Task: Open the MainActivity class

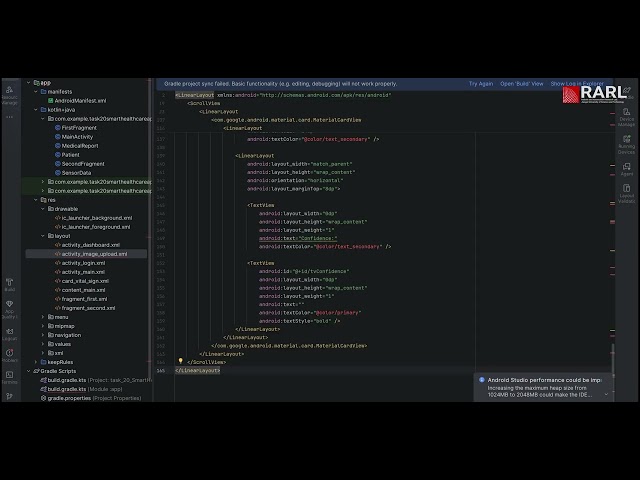Action: tap(77, 137)
